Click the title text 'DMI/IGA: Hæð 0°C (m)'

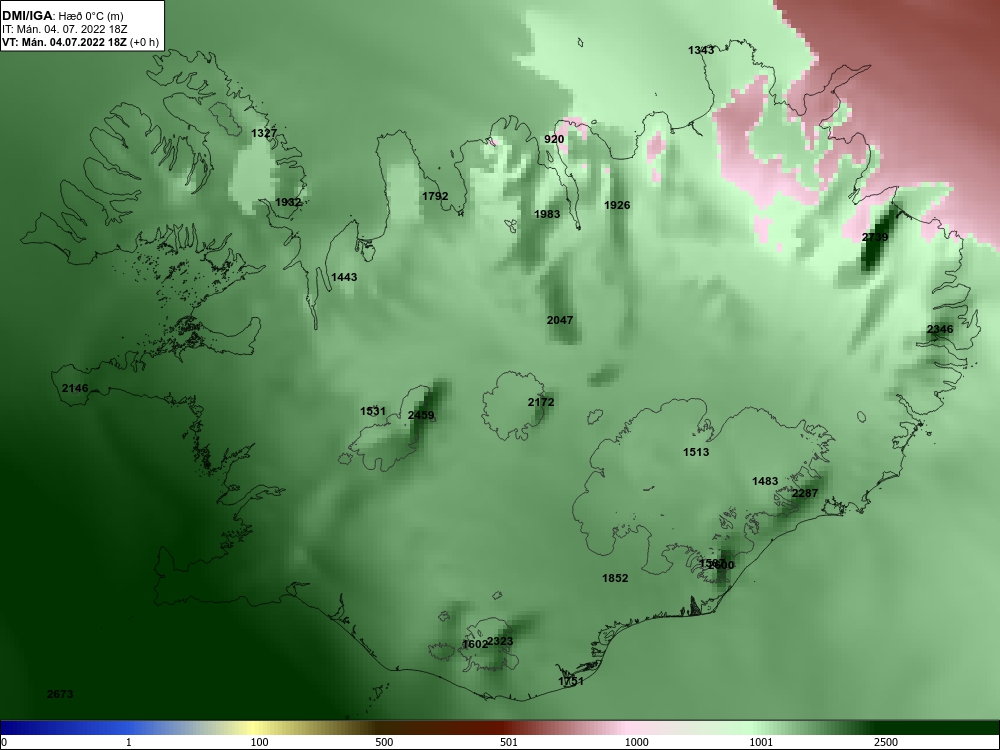click(x=62, y=16)
